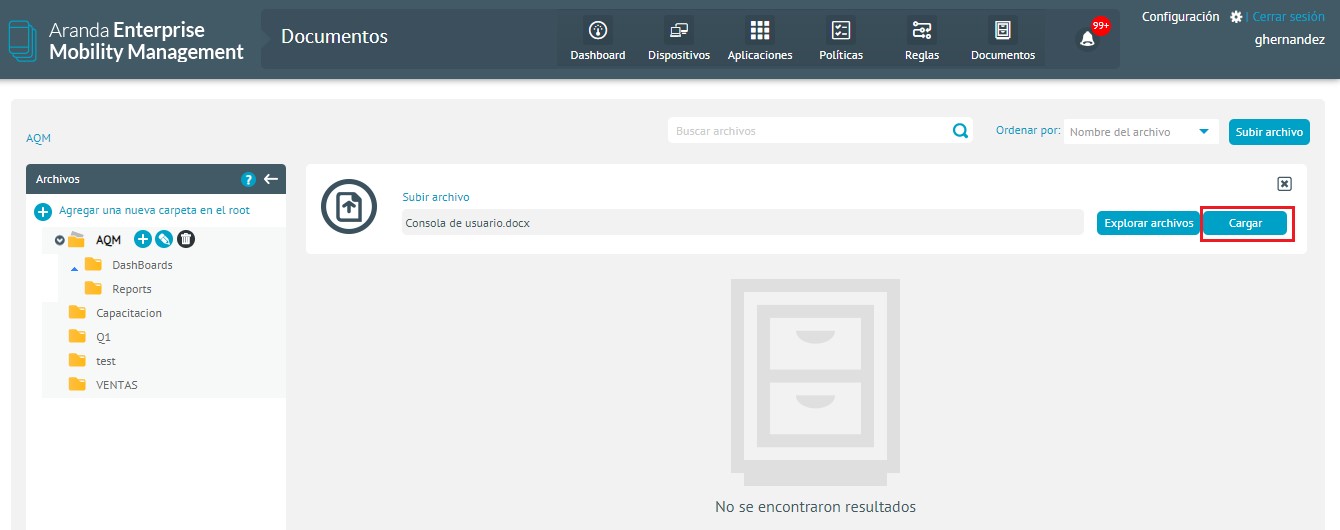
Task: Click the search magnifier icon
Action: point(960,131)
